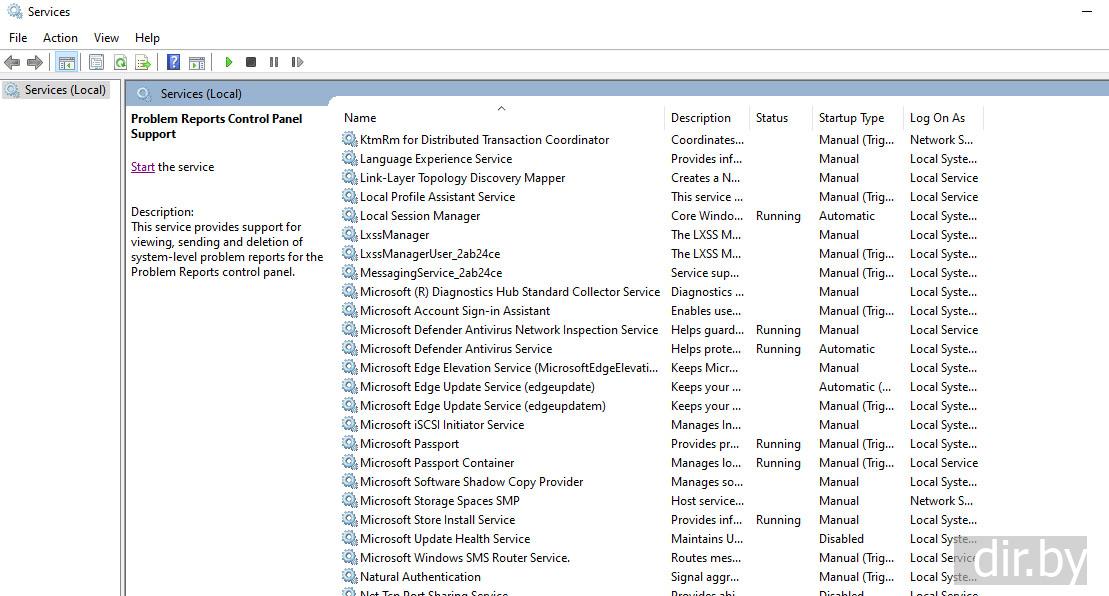Select the Microsoft Defender Antivirus Service row
This screenshot has width=1109, height=596.
pyautogui.click(x=455, y=349)
